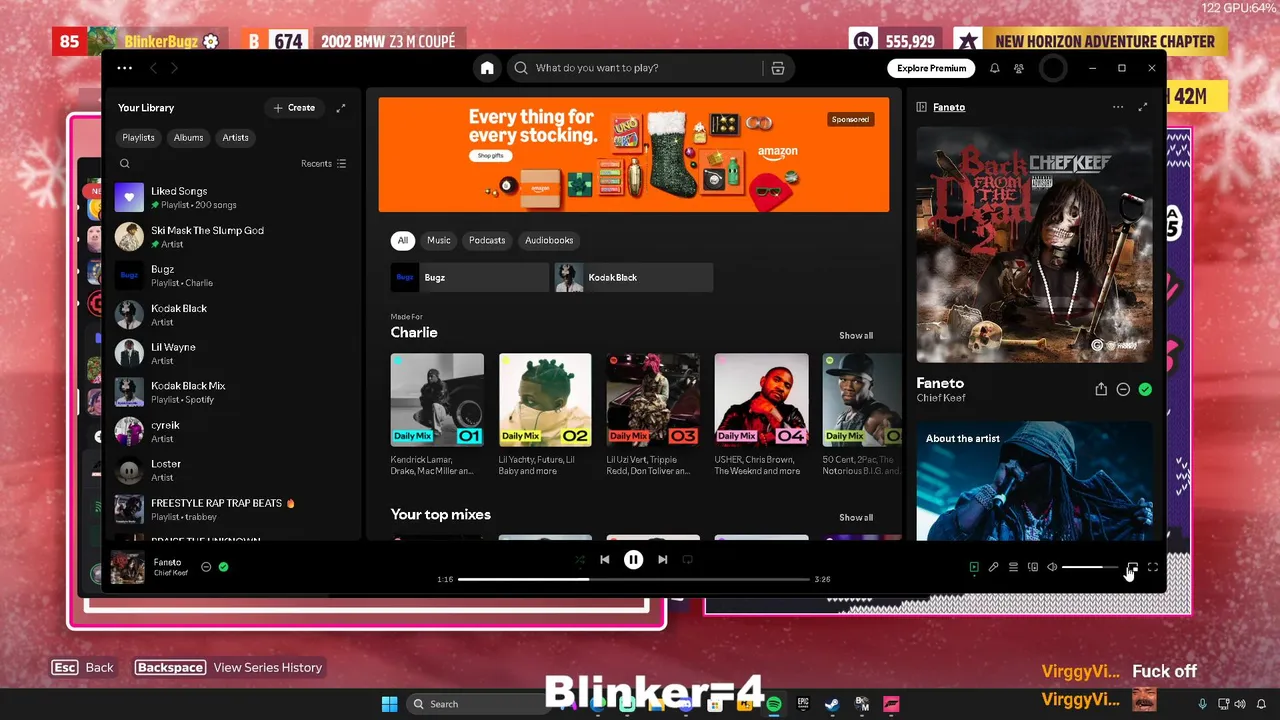Open the Recents sort dropdown
Viewport: 1280px width, 720px height.
[323, 164]
